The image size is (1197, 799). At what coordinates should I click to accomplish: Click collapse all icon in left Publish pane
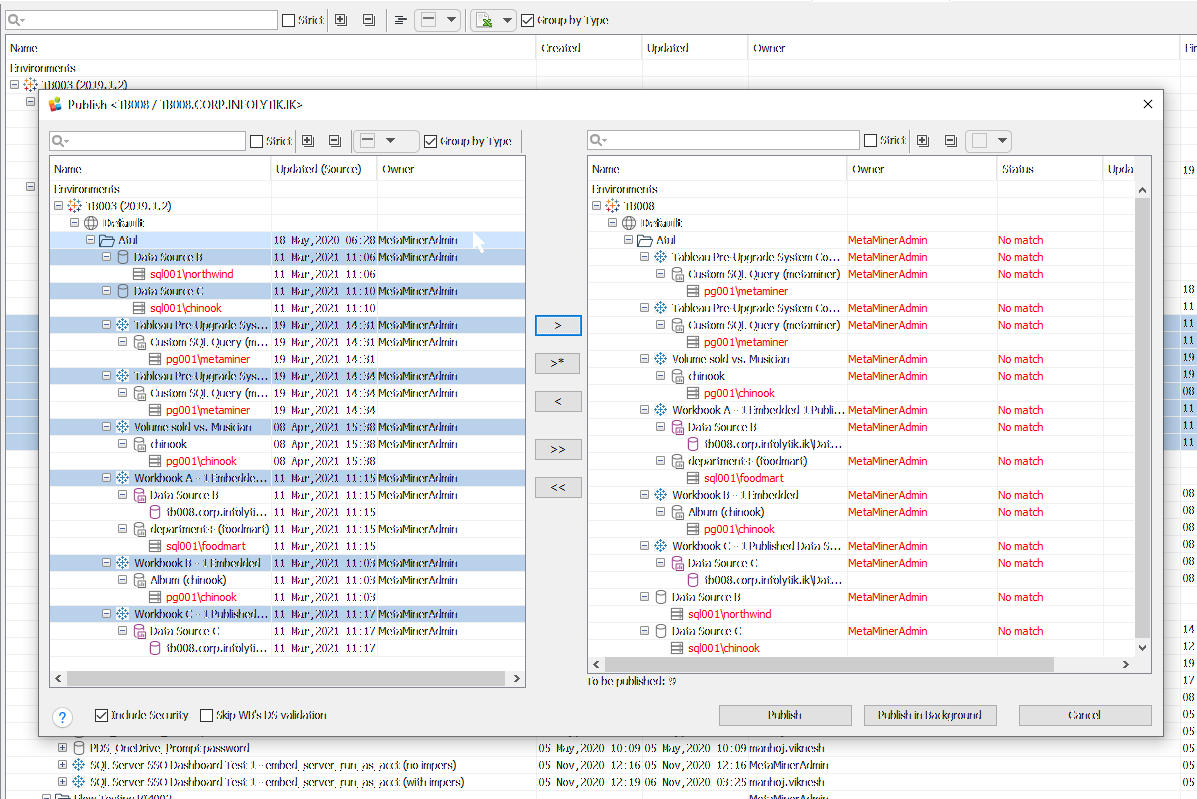pyautogui.click(x=334, y=140)
